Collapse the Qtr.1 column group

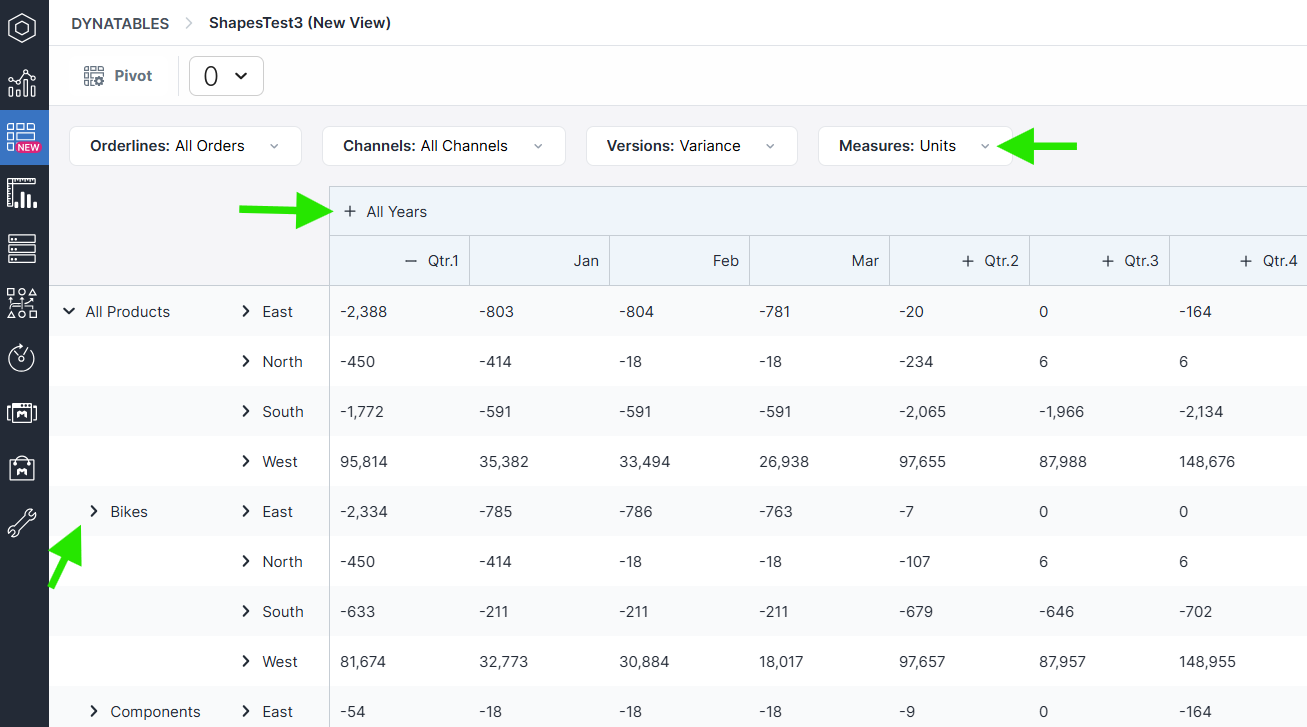[410, 261]
